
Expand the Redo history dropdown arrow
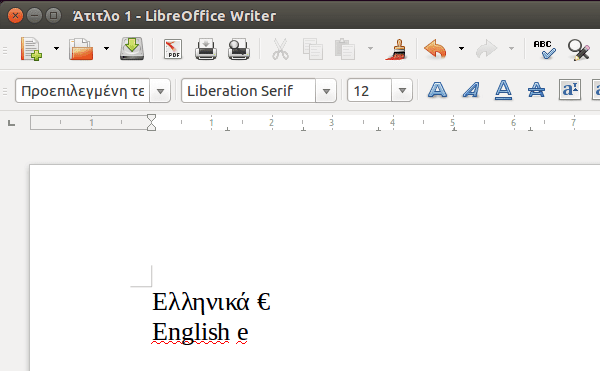[x=511, y=49]
